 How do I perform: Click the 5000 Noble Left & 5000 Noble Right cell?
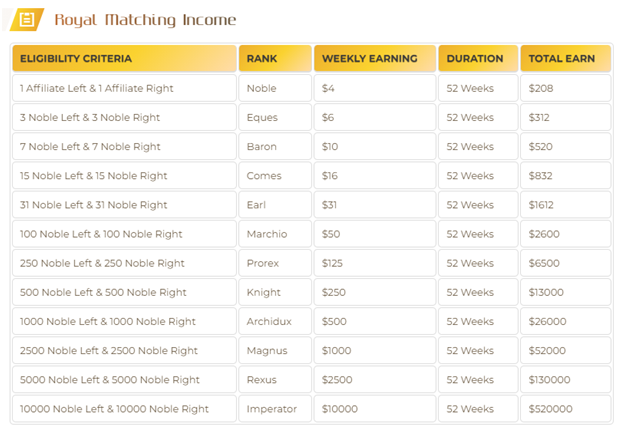[x=124, y=380]
